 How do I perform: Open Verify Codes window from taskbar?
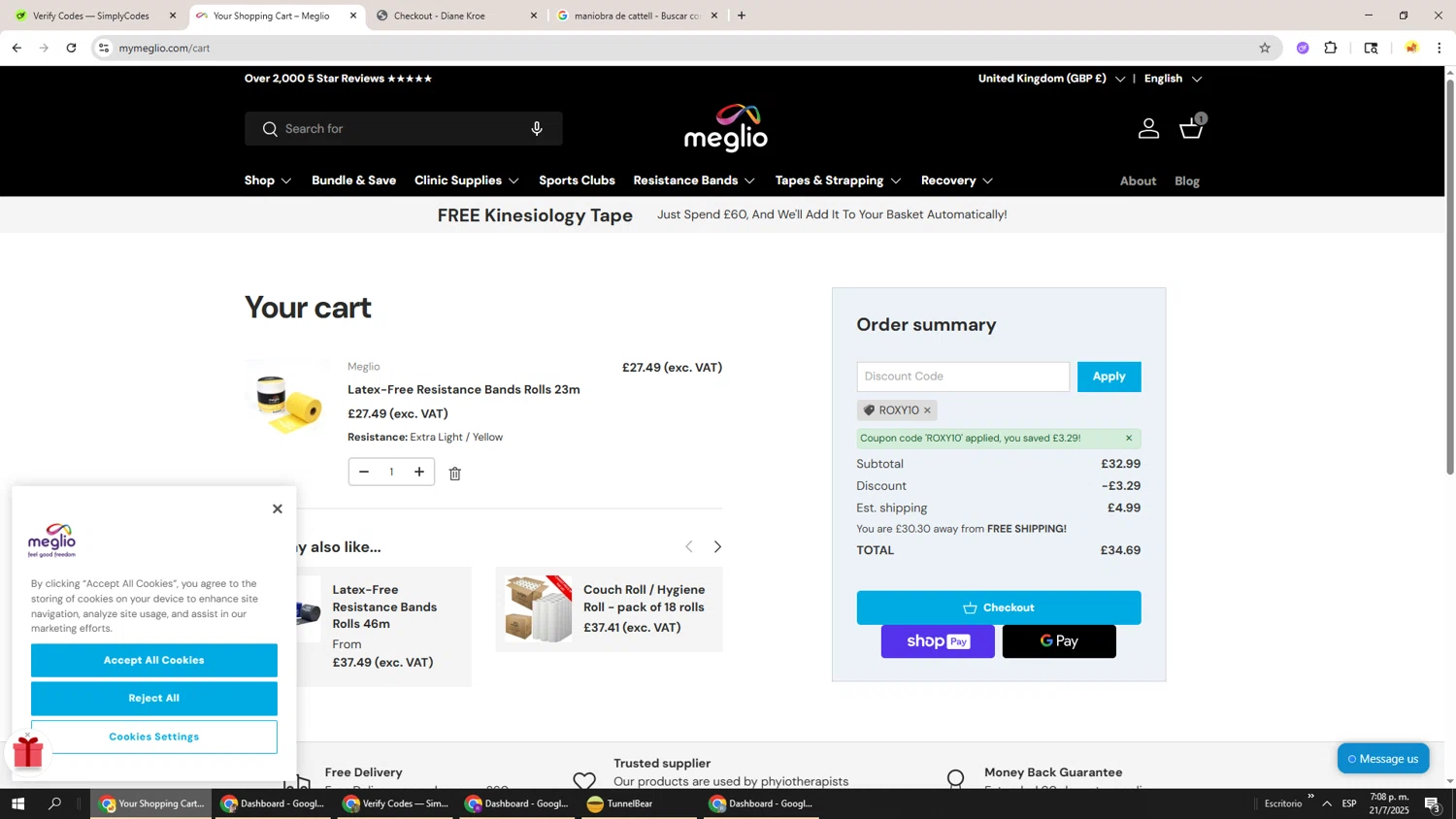pos(396,803)
